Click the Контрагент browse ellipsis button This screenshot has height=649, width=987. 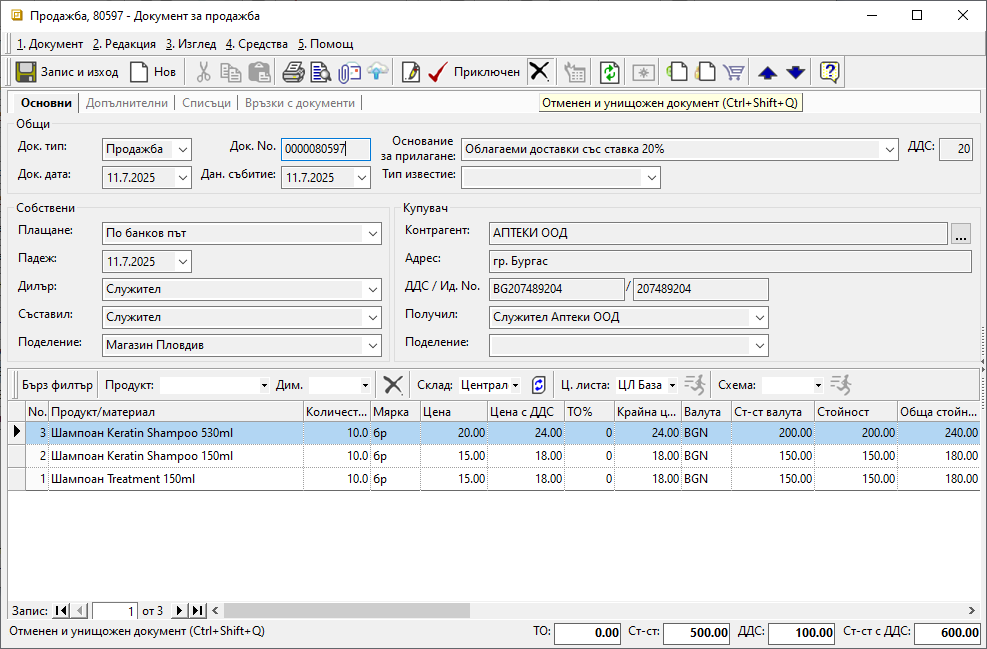coord(961,234)
